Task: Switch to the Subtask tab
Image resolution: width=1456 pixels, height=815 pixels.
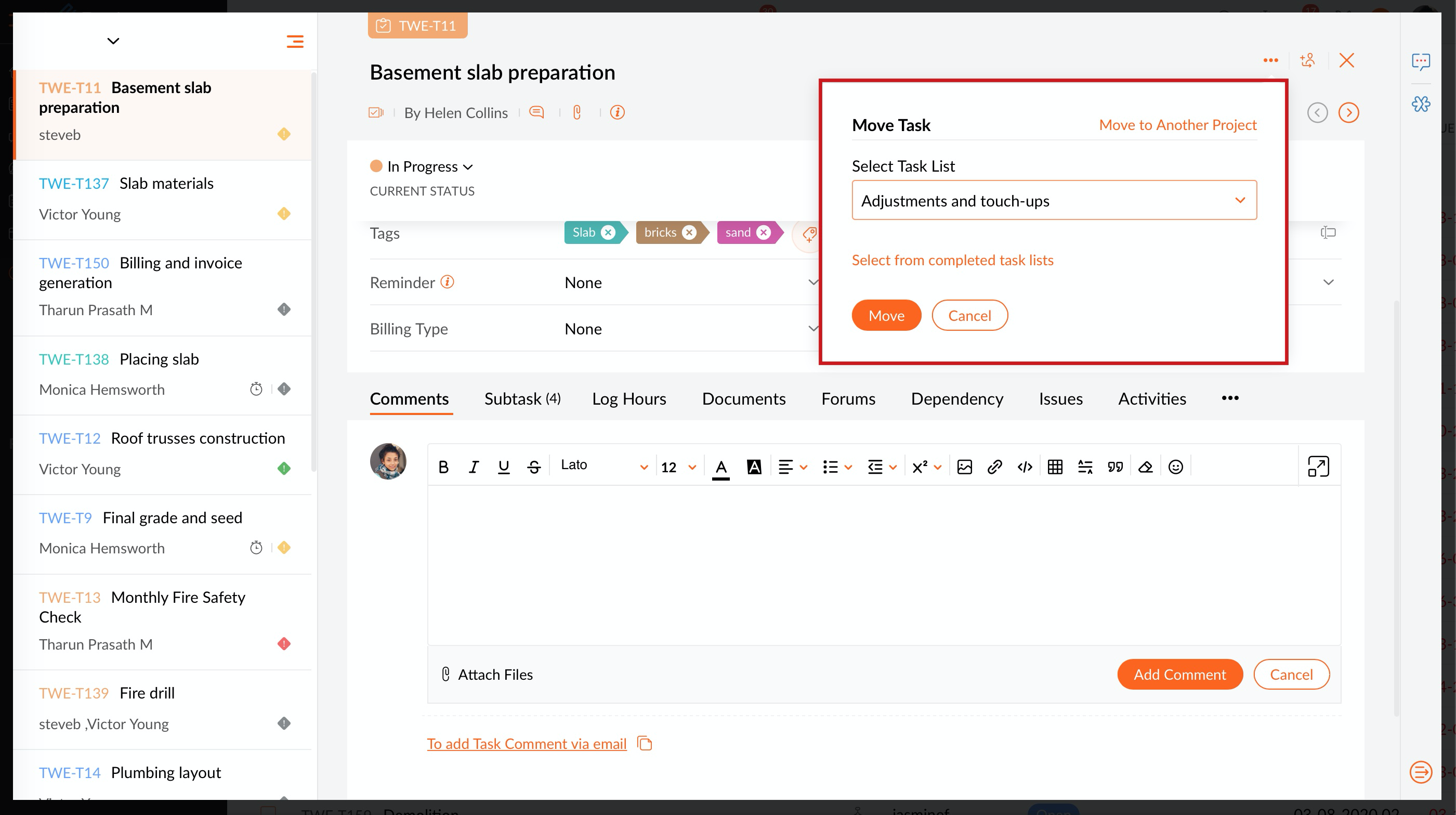Action: 522,399
